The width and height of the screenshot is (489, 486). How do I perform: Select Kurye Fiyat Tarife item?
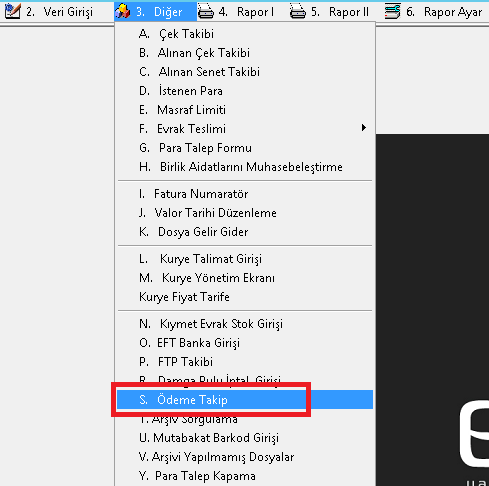pyautogui.click(x=245, y=297)
